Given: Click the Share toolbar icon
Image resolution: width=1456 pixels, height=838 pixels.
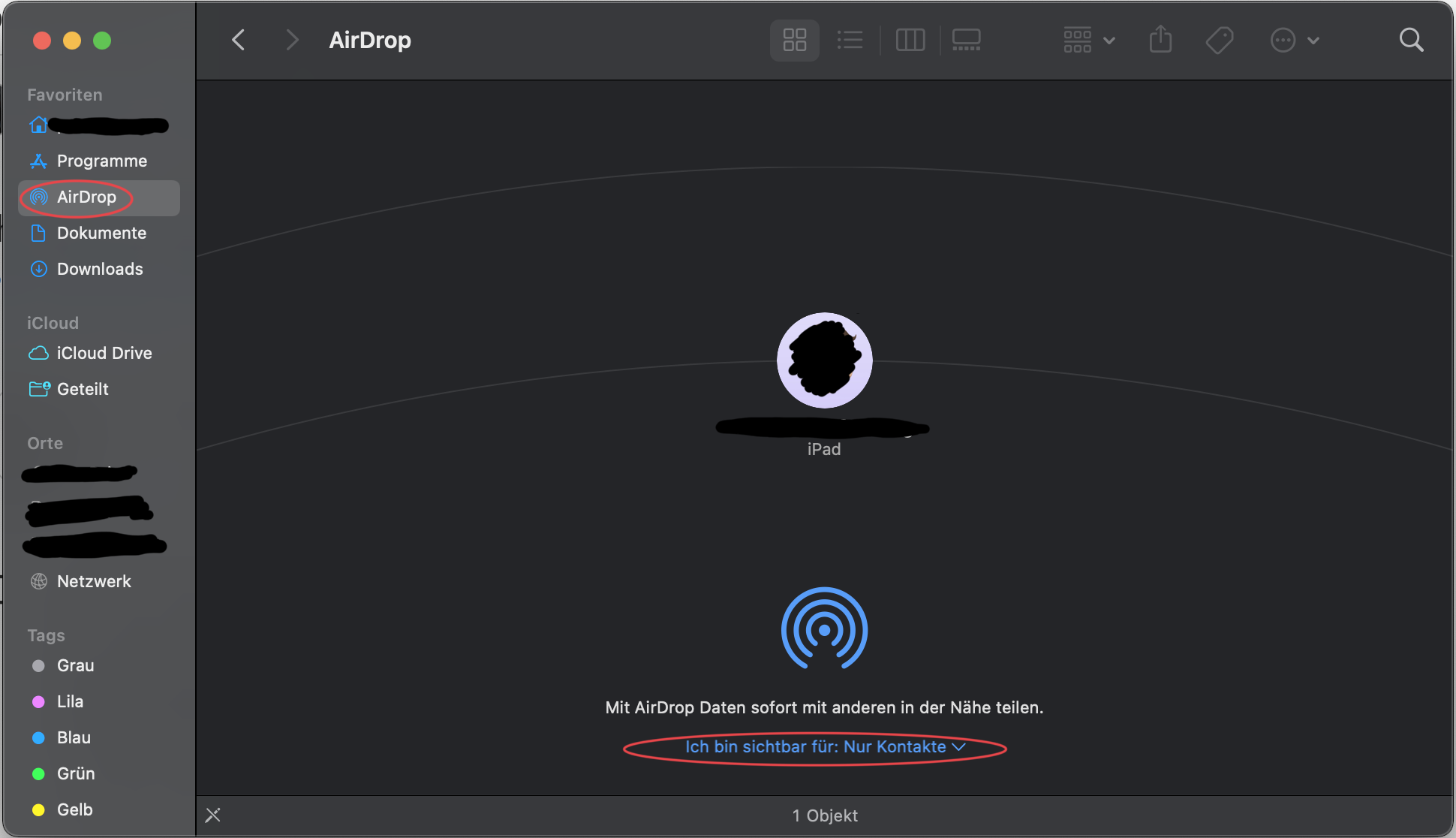Looking at the screenshot, I should tap(1160, 40).
